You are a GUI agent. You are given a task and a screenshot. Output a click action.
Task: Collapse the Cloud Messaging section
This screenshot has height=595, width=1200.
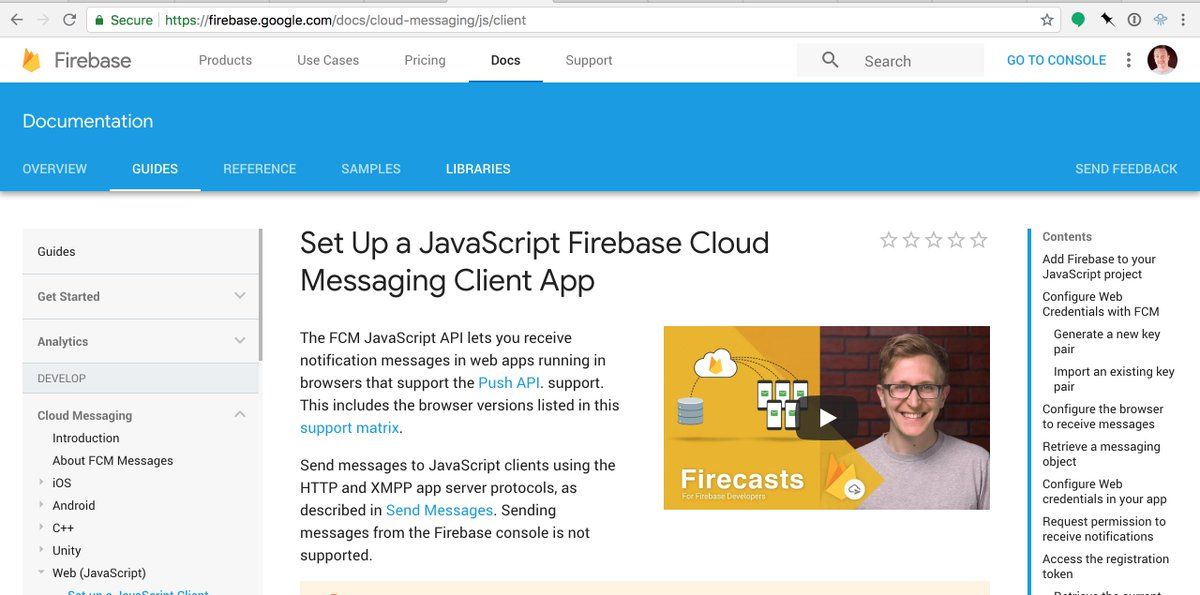(240, 414)
